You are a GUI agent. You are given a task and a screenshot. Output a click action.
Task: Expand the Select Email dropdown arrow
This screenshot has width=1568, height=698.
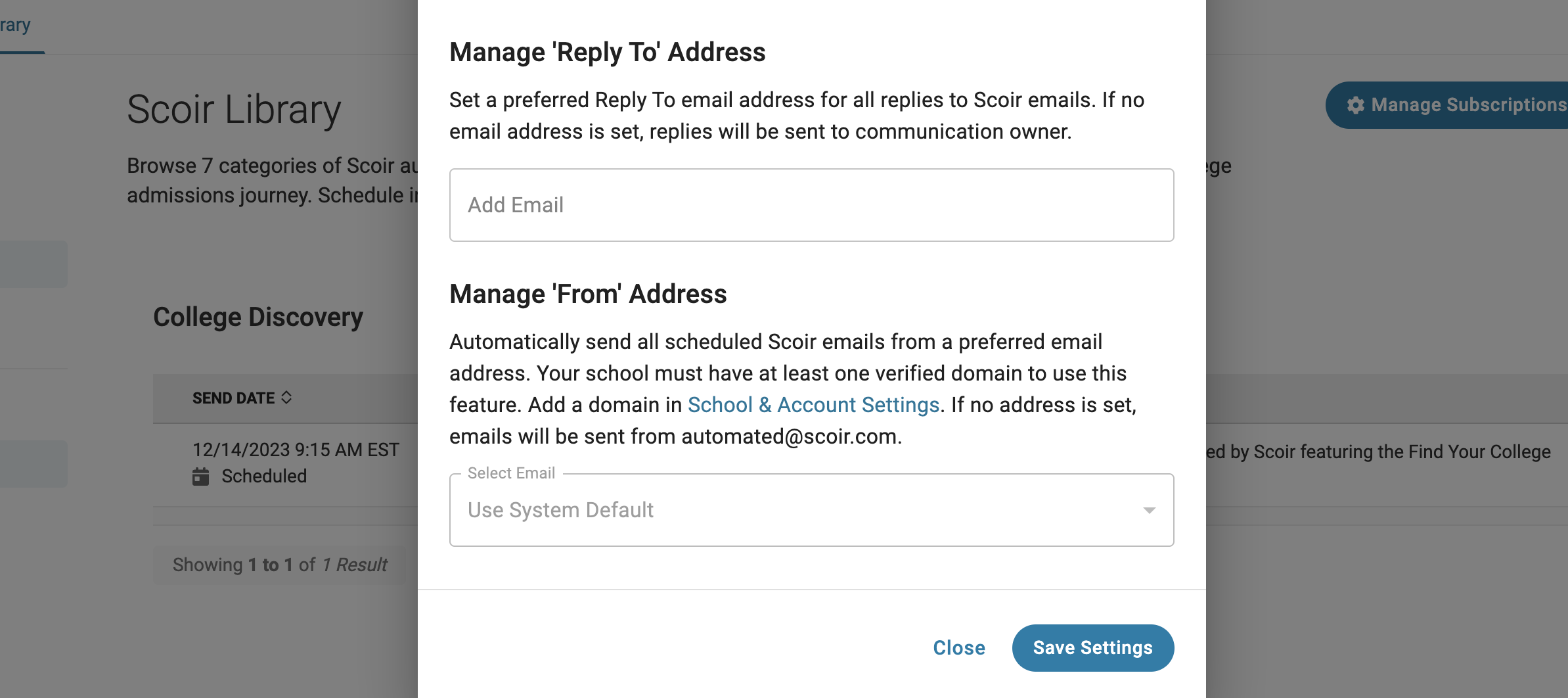coord(1149,511)
